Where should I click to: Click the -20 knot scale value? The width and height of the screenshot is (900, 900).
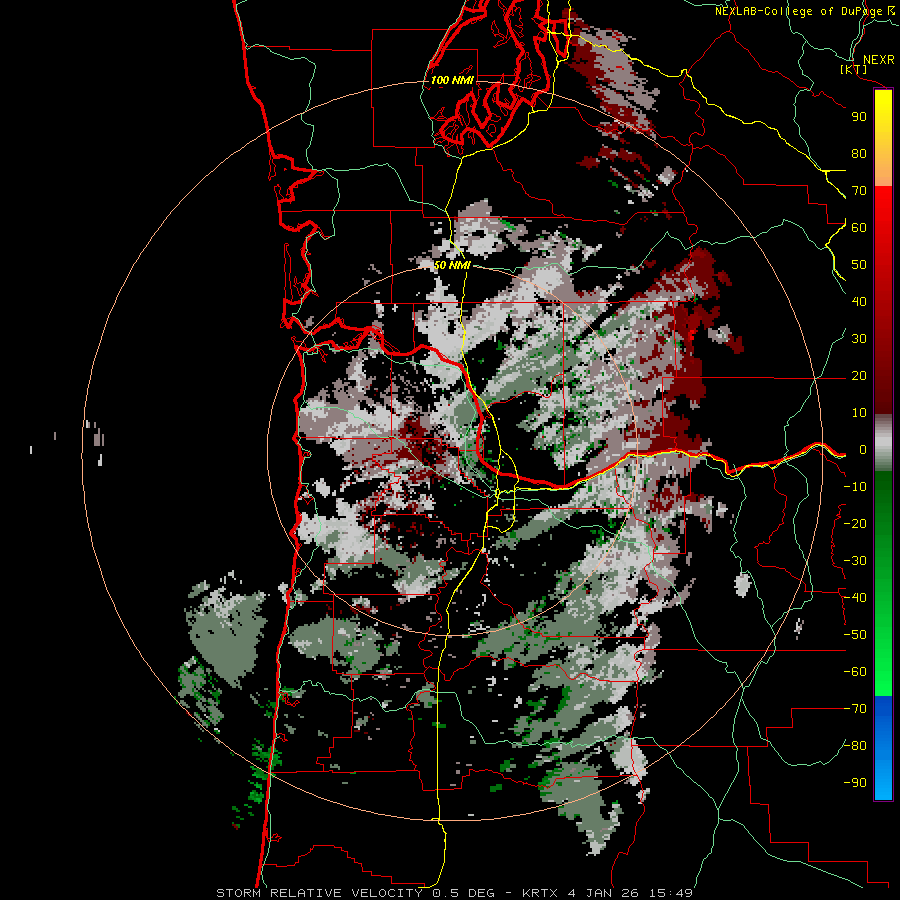click(x=855, y=523)
